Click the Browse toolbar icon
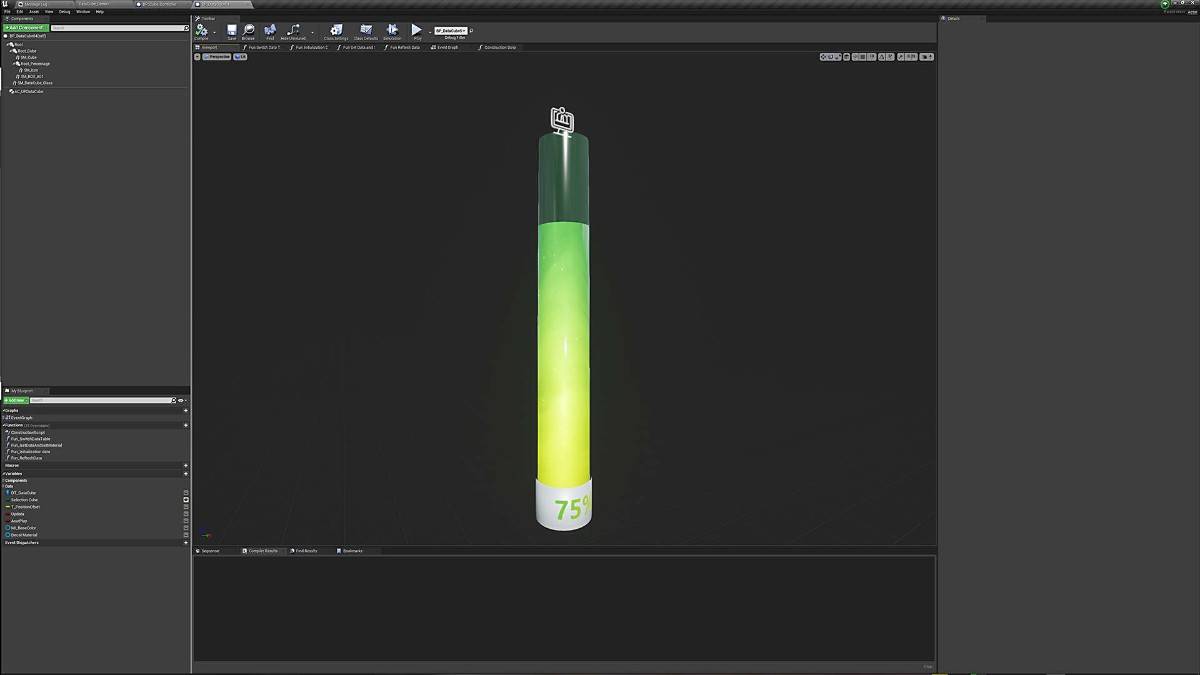The width and height of the screenshot is (1200, 675). coord(248,32)
